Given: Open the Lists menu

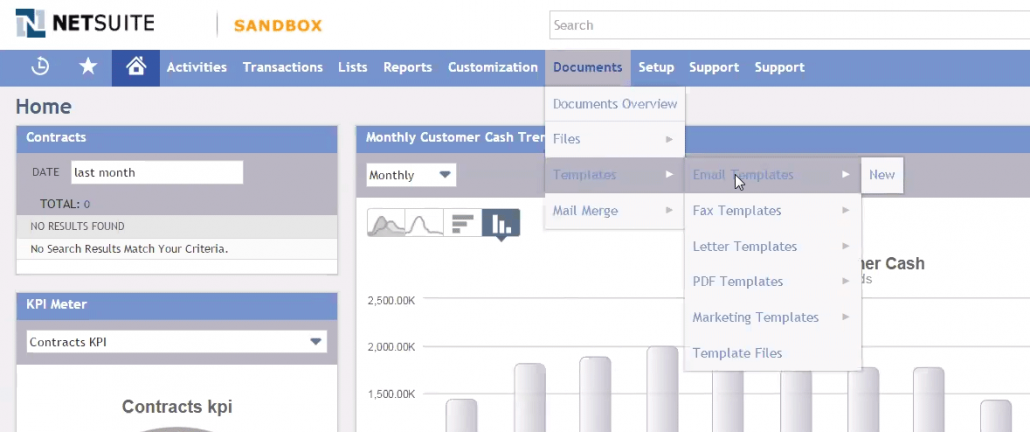Looking at the screenshot, I should coord(353,67).
